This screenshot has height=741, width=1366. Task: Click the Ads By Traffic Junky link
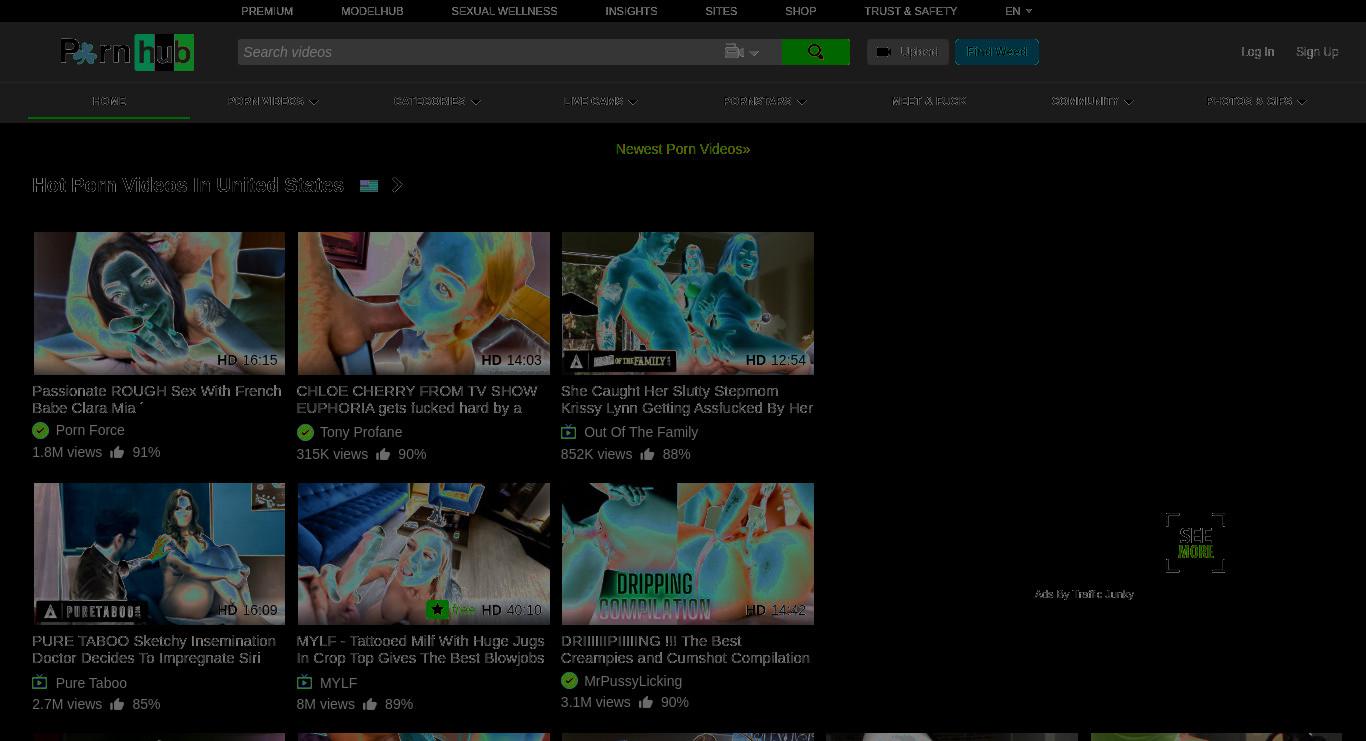pos(1084,594)
